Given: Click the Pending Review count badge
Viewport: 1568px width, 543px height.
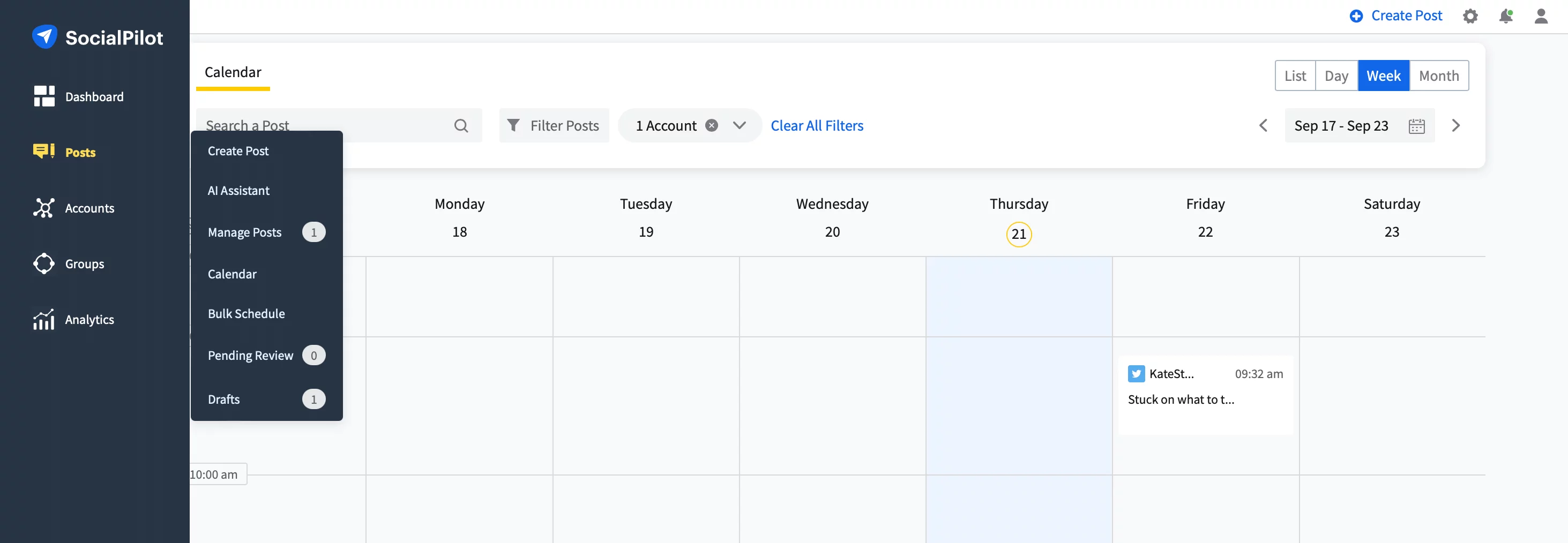Looking at the screenshot, I should tap(314, 355).
